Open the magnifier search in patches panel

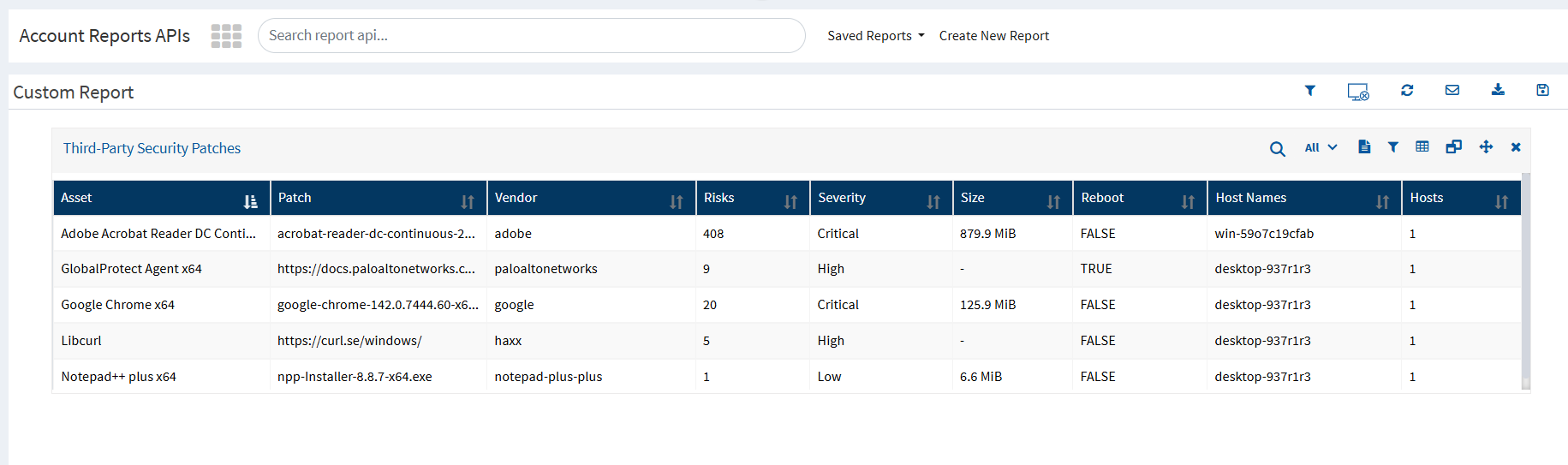(1277, 149)
